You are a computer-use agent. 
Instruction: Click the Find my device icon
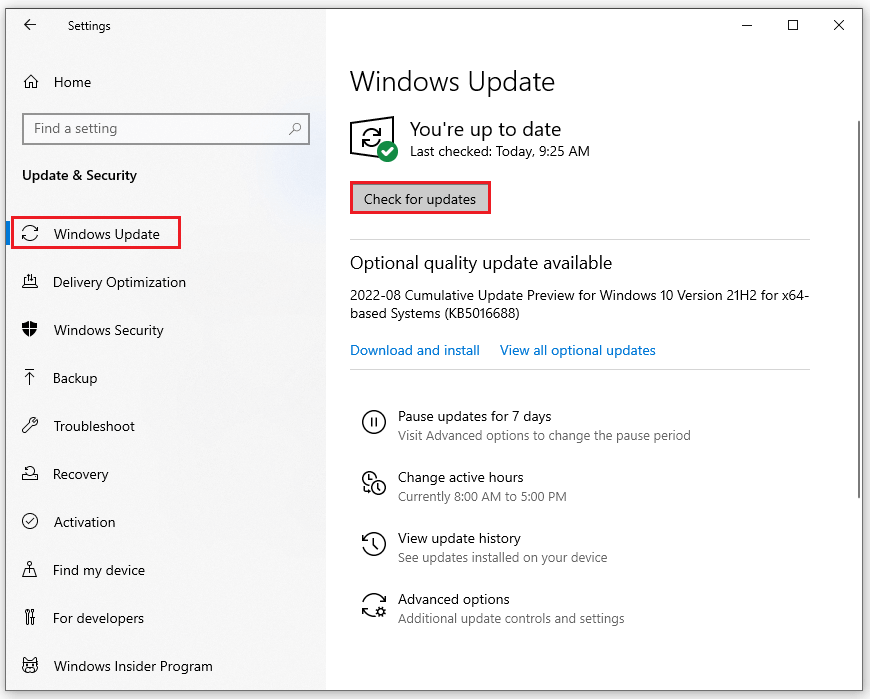pyautogui.click(x=29, y=570)
